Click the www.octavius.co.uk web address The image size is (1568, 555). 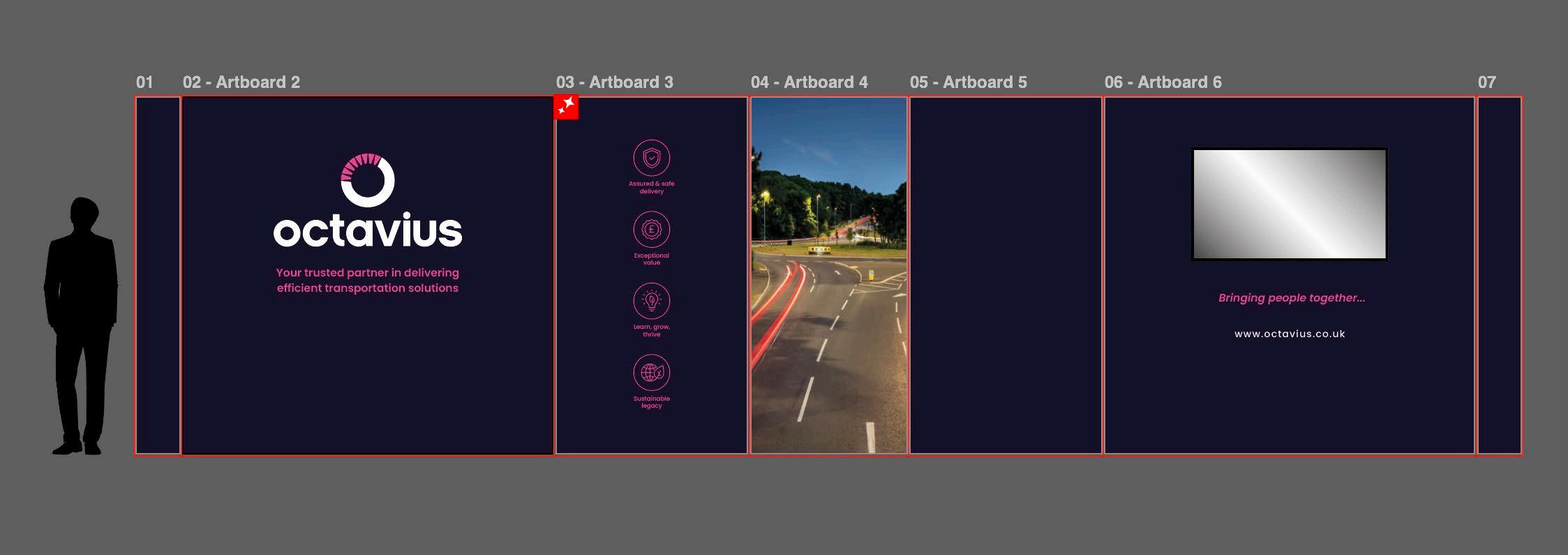click(1290, 334)
